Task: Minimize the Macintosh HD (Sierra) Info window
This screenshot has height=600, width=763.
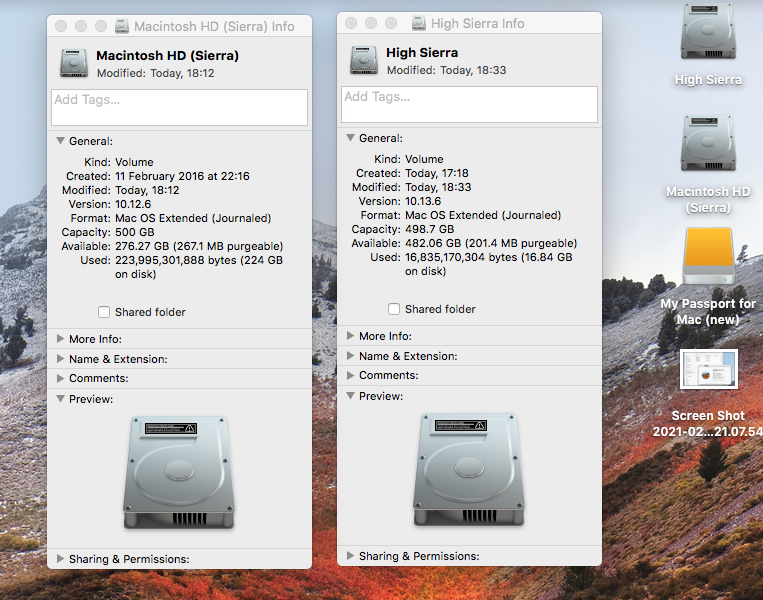Action: coord(81,26)
